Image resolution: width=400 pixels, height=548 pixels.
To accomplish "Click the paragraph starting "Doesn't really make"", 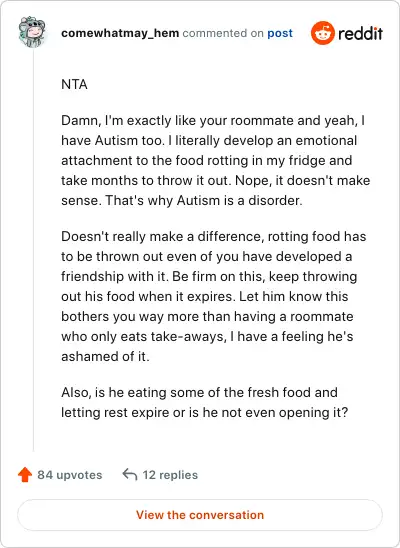I will pos(213,296).
